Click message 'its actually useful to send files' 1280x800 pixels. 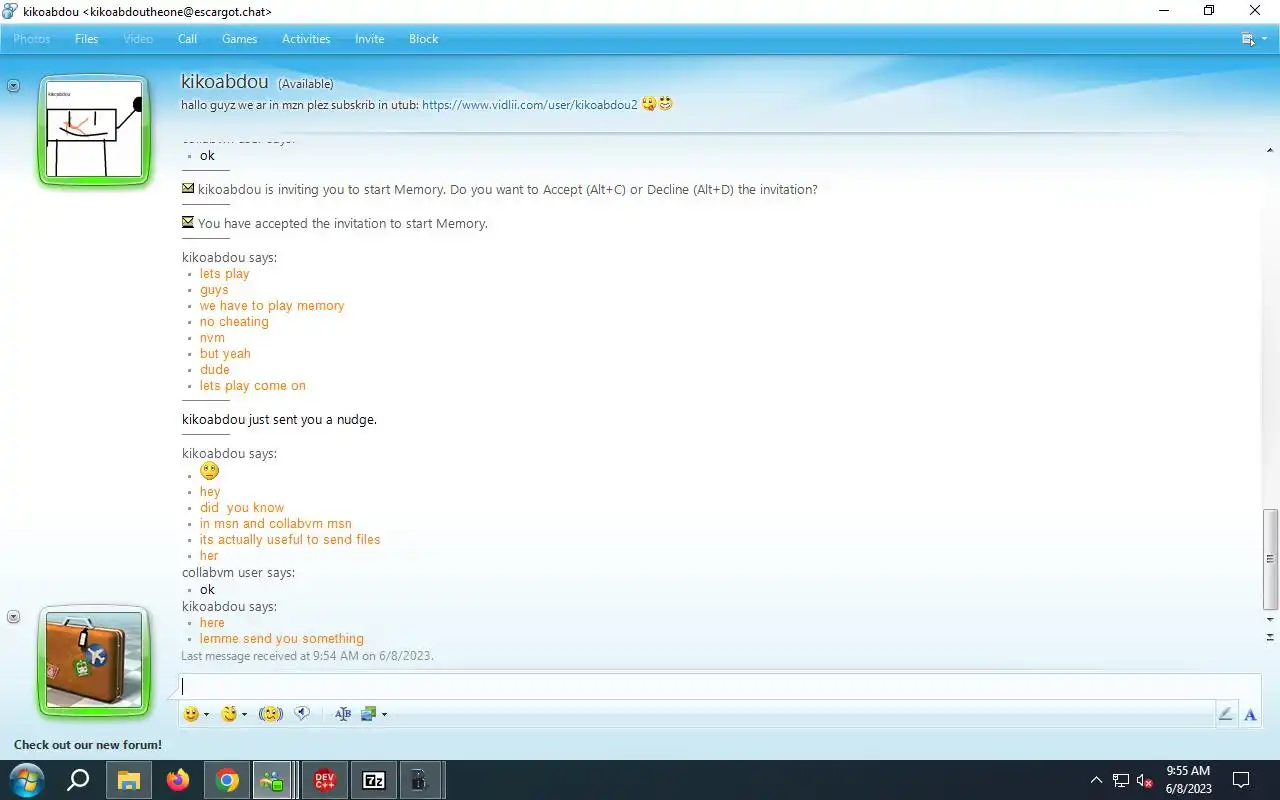[x=290, y=539]
